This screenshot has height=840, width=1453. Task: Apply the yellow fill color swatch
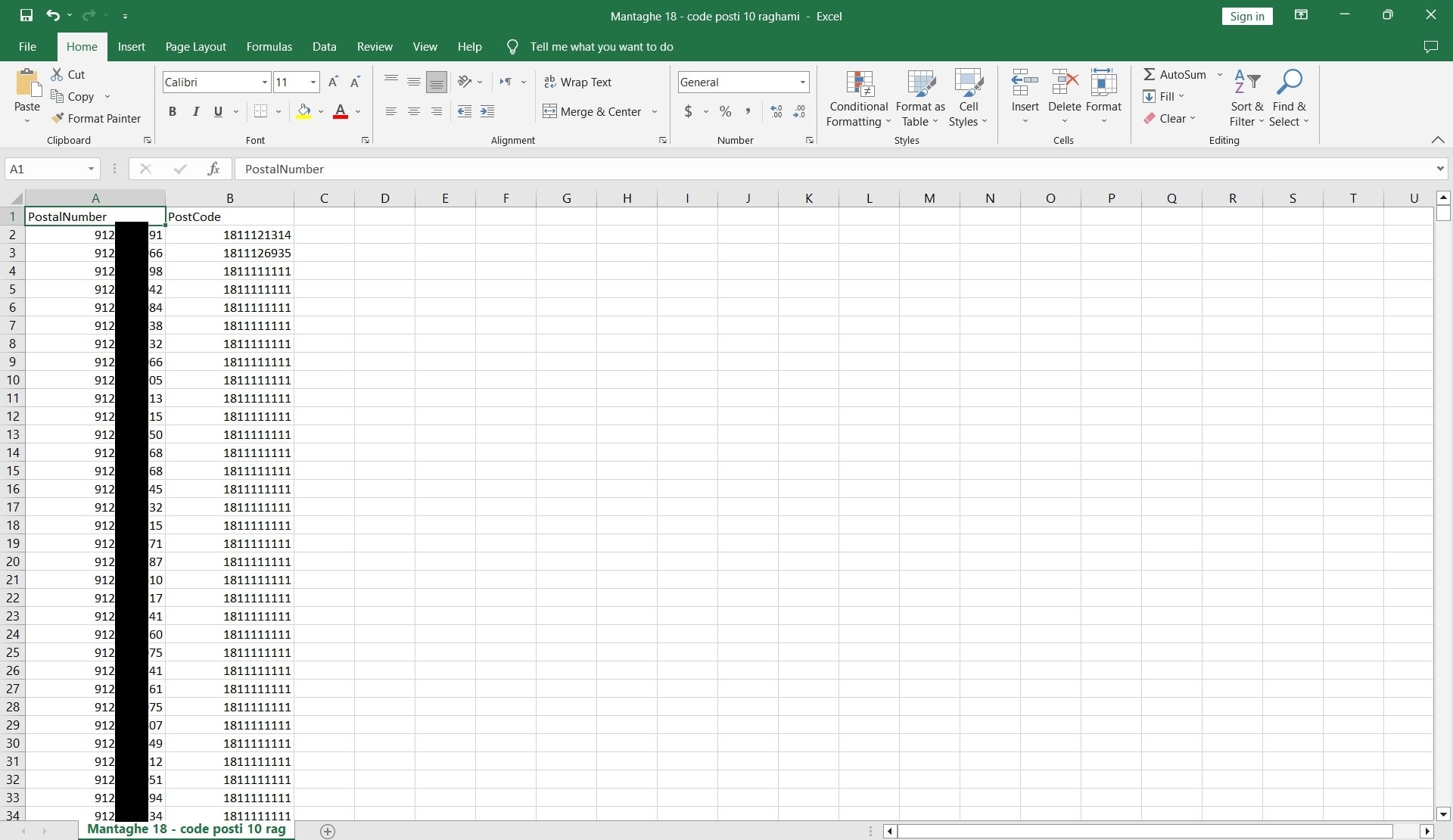pyautogui.click(x=303, y=111)
